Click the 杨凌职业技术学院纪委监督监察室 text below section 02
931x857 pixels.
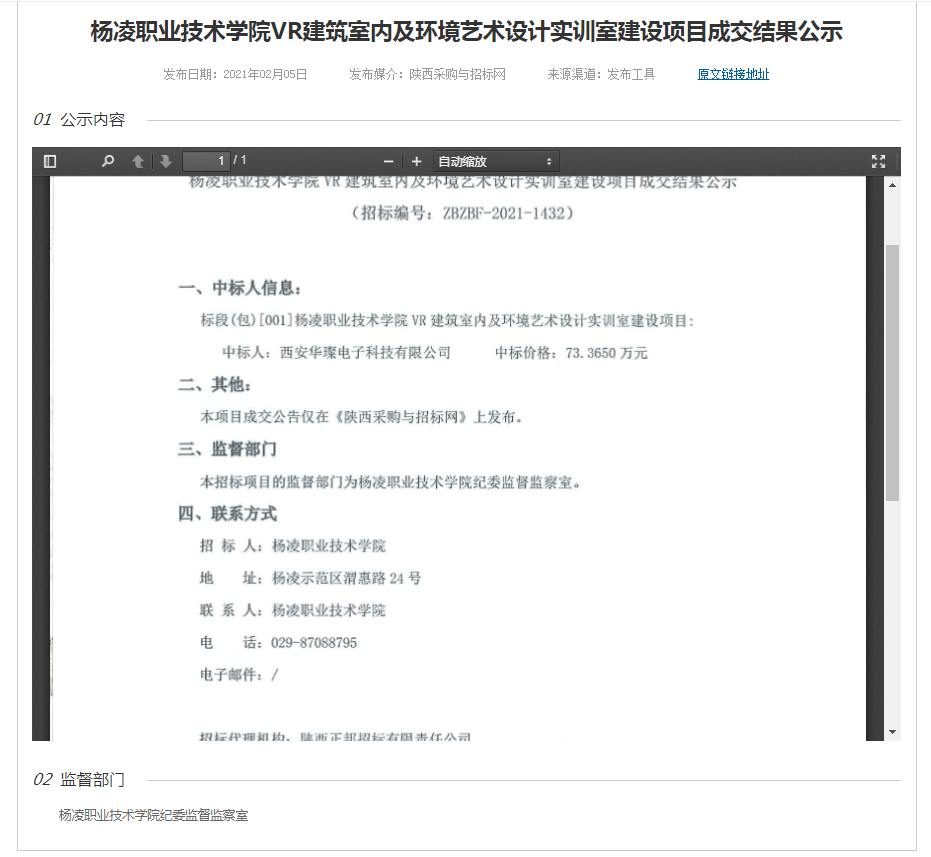click(x=153, y=815)
